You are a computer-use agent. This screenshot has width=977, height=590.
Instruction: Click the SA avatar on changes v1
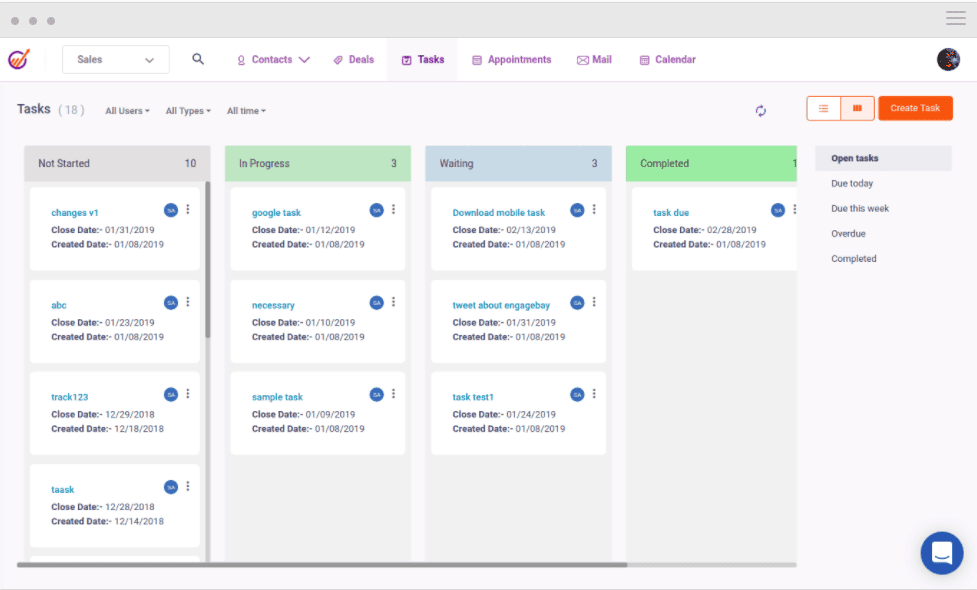pyautogui.click(x=170, y=209)
